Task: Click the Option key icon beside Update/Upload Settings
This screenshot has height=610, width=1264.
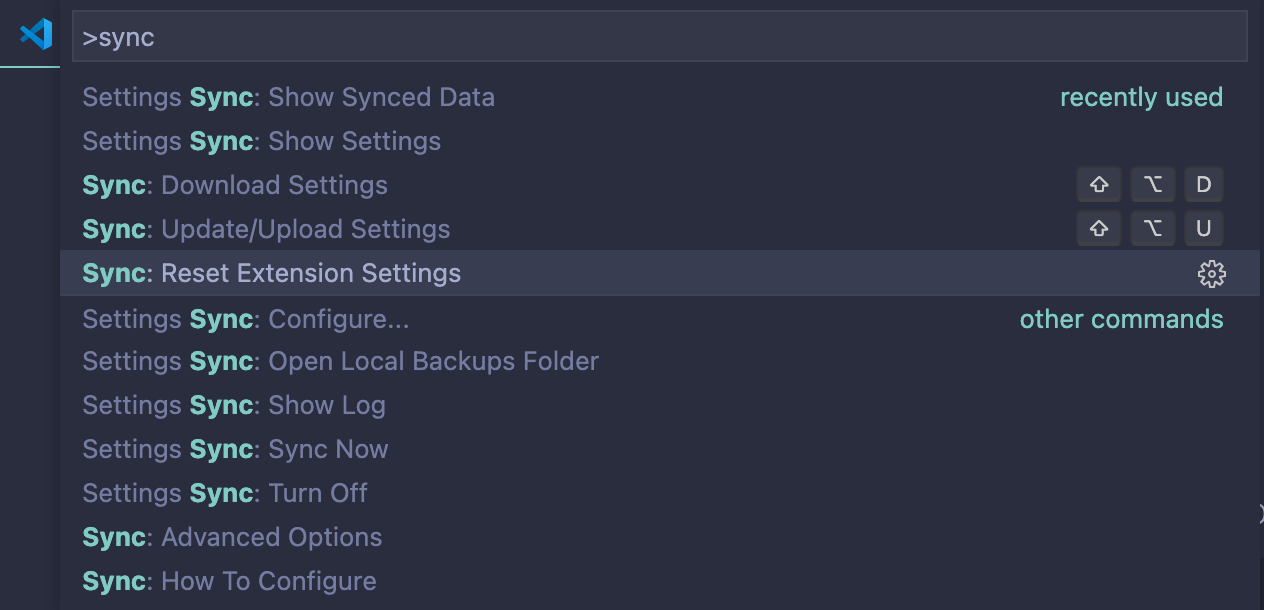Action: [x=1152, y=229]
